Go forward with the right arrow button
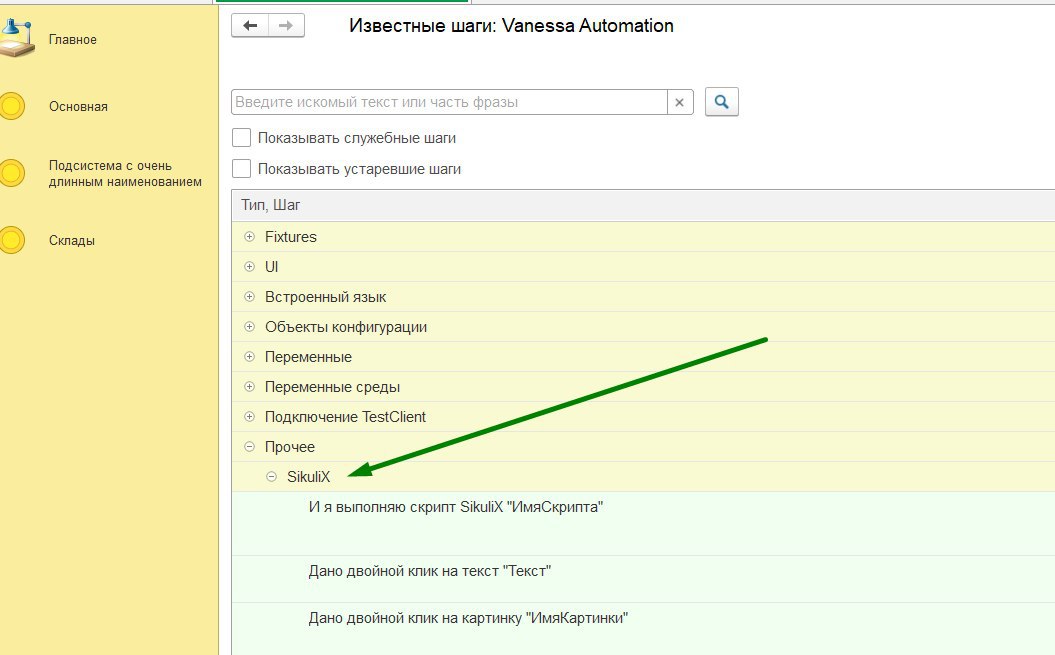The image size is (1055, 655). coord(286,26)
